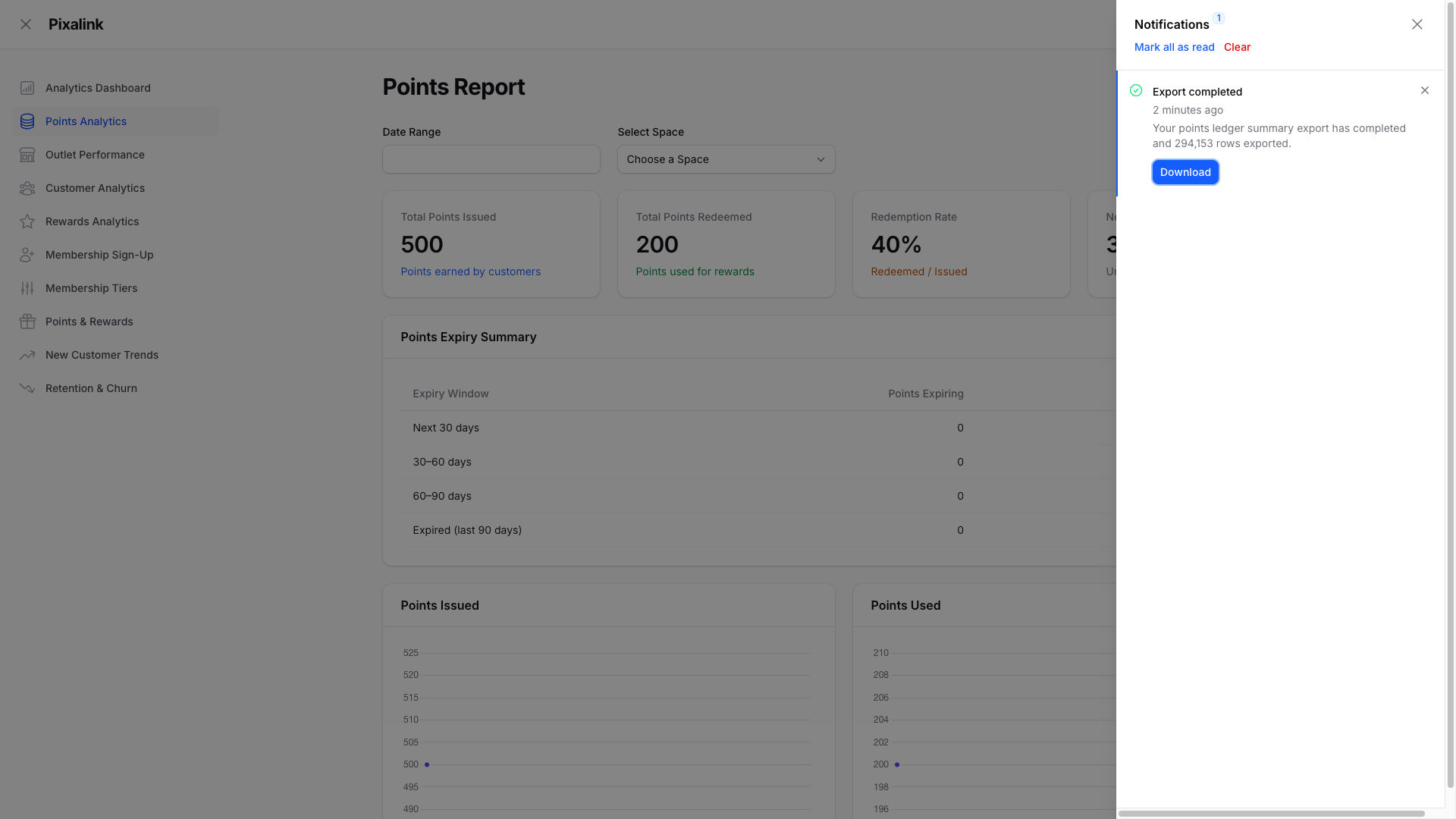Click the 'Expired (last 90 days)' row label
1456x819 pixels.
click(467, 530)
